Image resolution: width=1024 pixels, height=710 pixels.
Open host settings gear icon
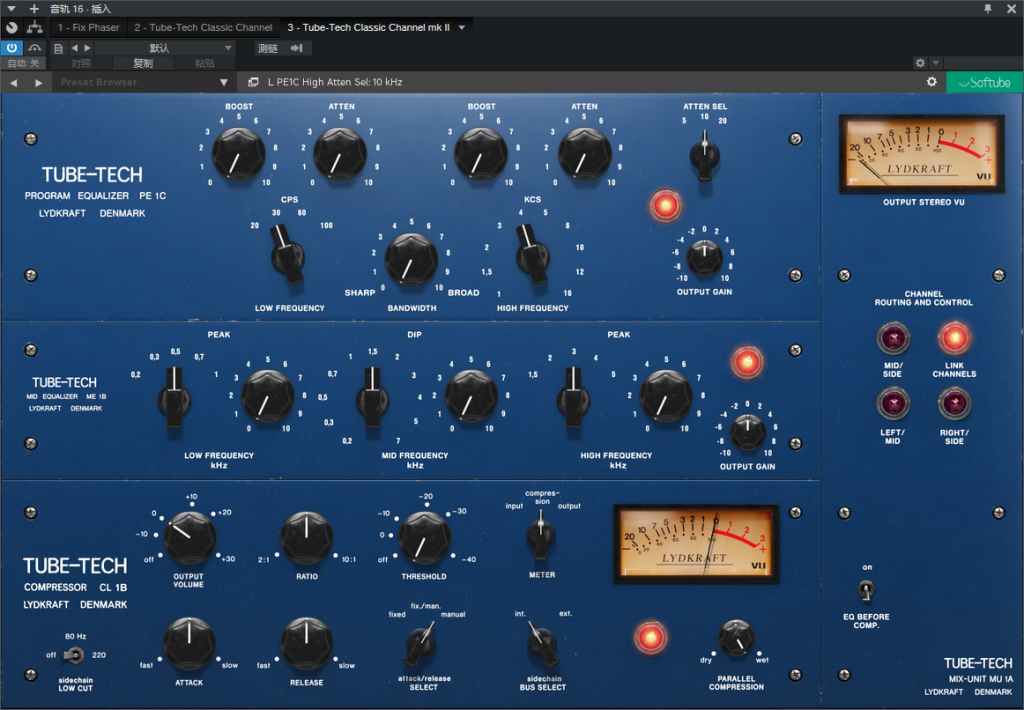[920, 63]
